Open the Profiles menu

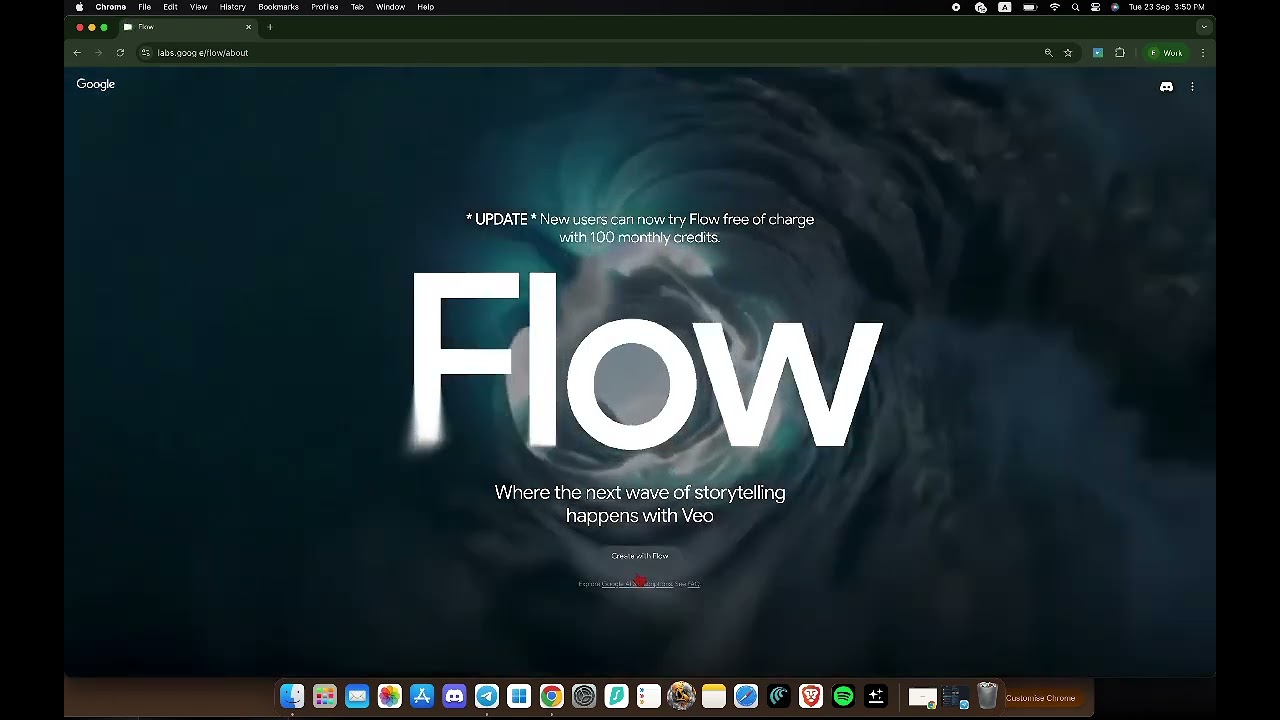point(324,7)
